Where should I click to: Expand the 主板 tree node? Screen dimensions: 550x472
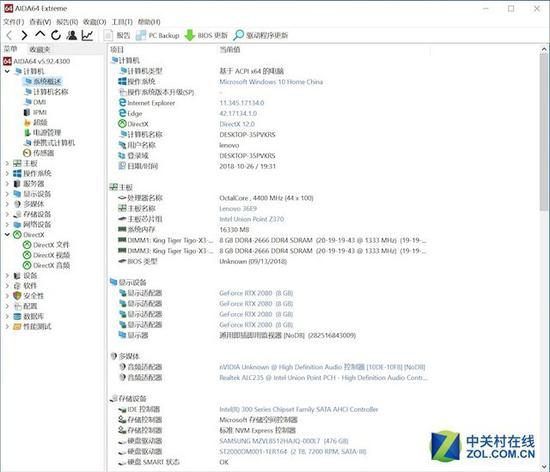[7, 163]
